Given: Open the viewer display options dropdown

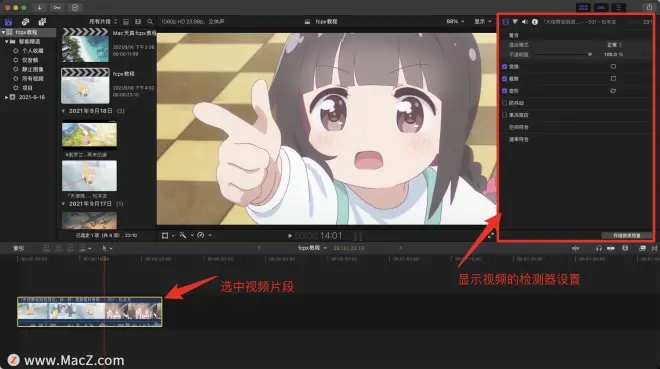Looking at the screenshot, I should 483,21.
